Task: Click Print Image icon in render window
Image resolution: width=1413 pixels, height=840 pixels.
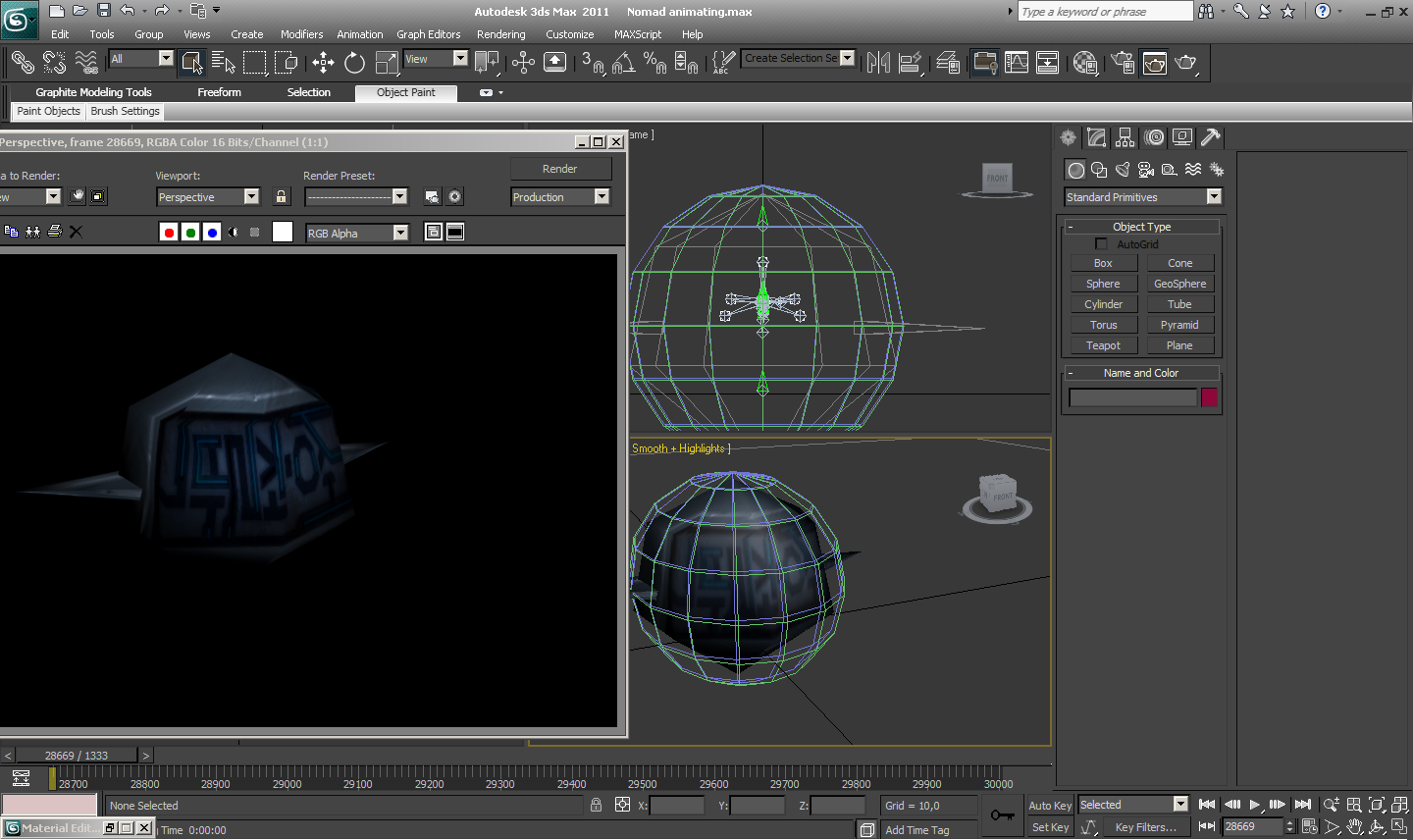Action: coord(55,232)
